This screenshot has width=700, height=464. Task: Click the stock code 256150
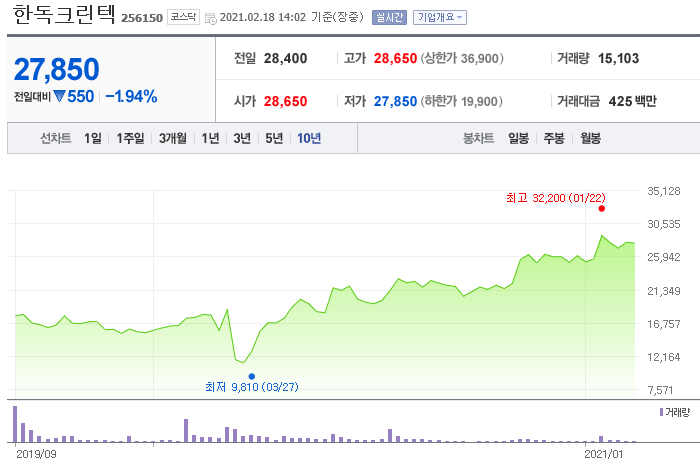click(x=142, y=18)
